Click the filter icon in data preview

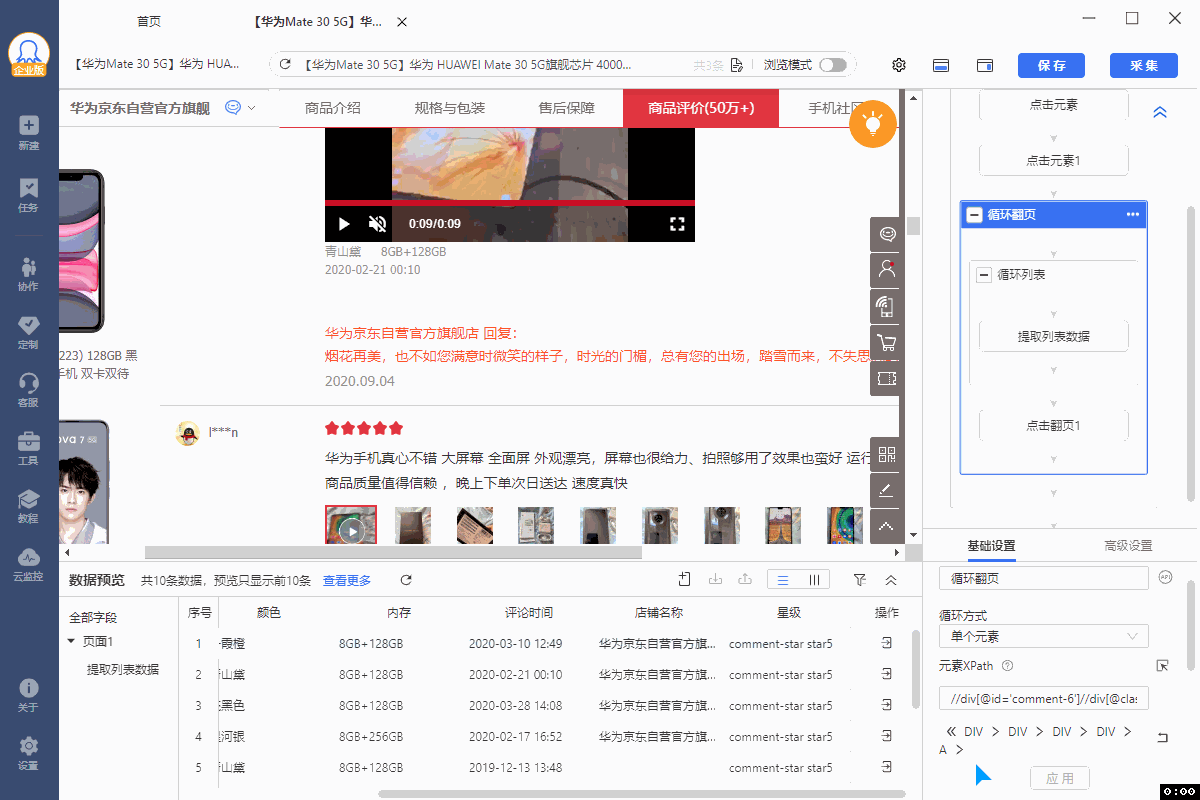pos(859,580)
